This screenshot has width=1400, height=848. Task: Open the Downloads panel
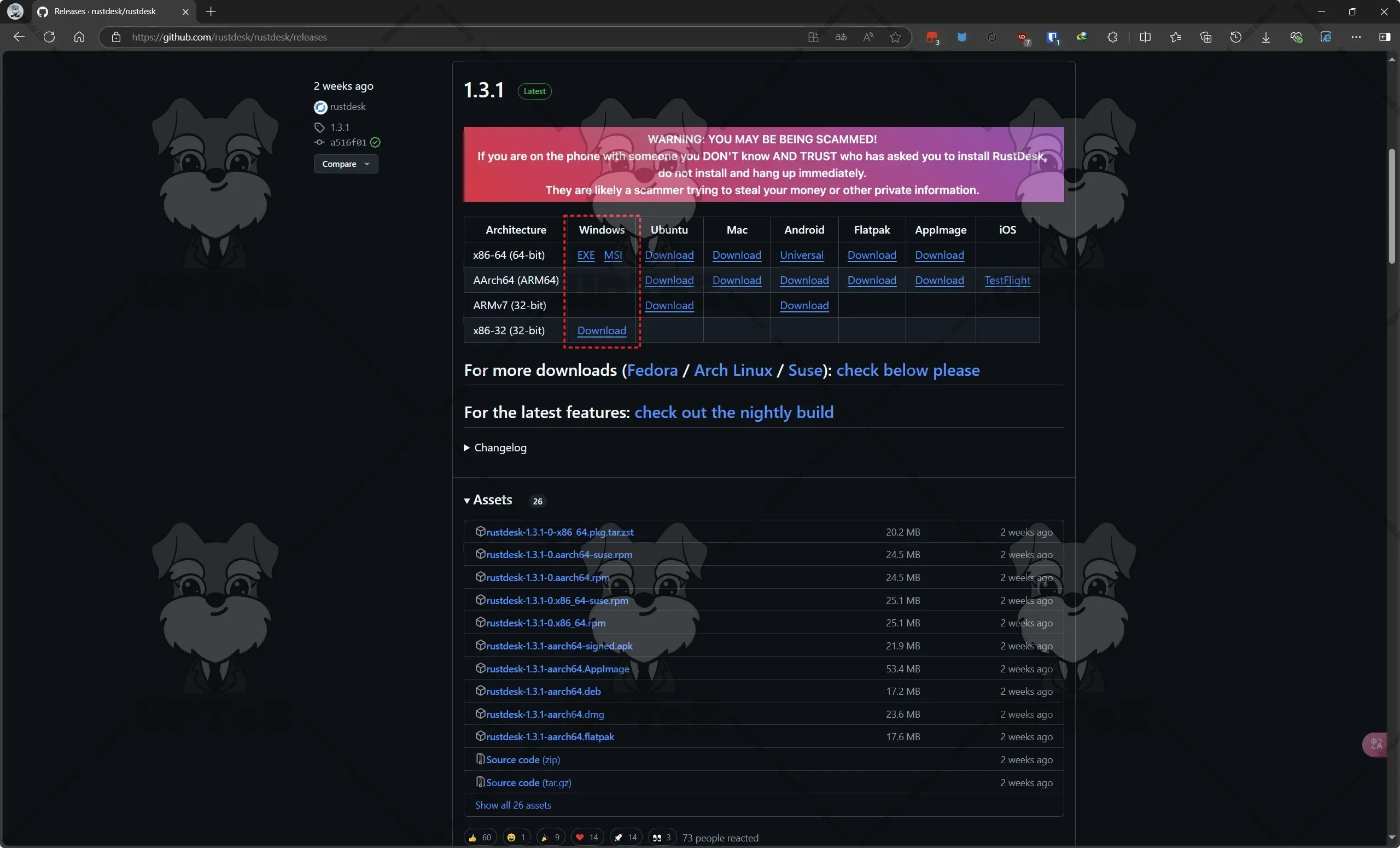pyautogui.click(x=1266, y=37)
